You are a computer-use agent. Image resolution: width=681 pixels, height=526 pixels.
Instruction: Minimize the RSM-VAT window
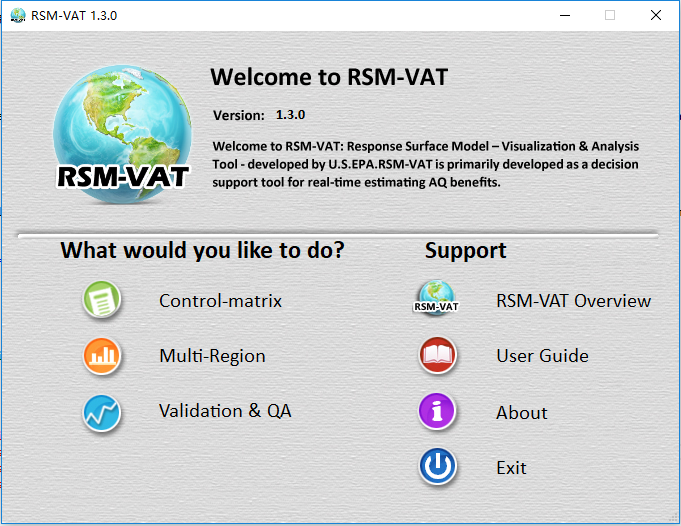565,15
